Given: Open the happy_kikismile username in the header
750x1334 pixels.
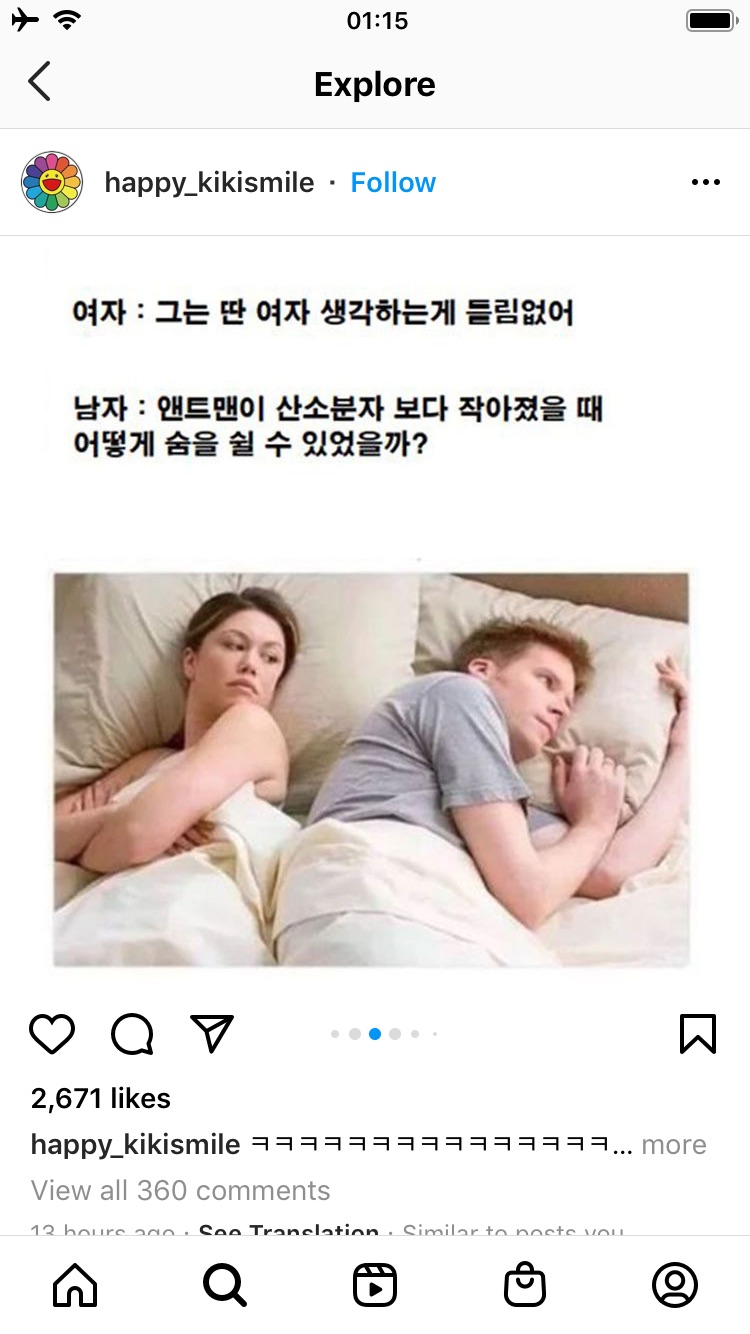Looking at the screenshot, I should click(209, 182).
